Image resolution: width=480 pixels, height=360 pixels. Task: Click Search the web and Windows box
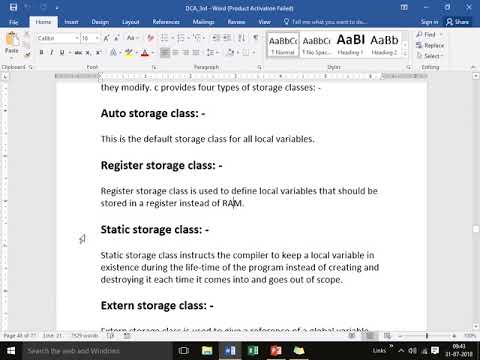(97, 351)
